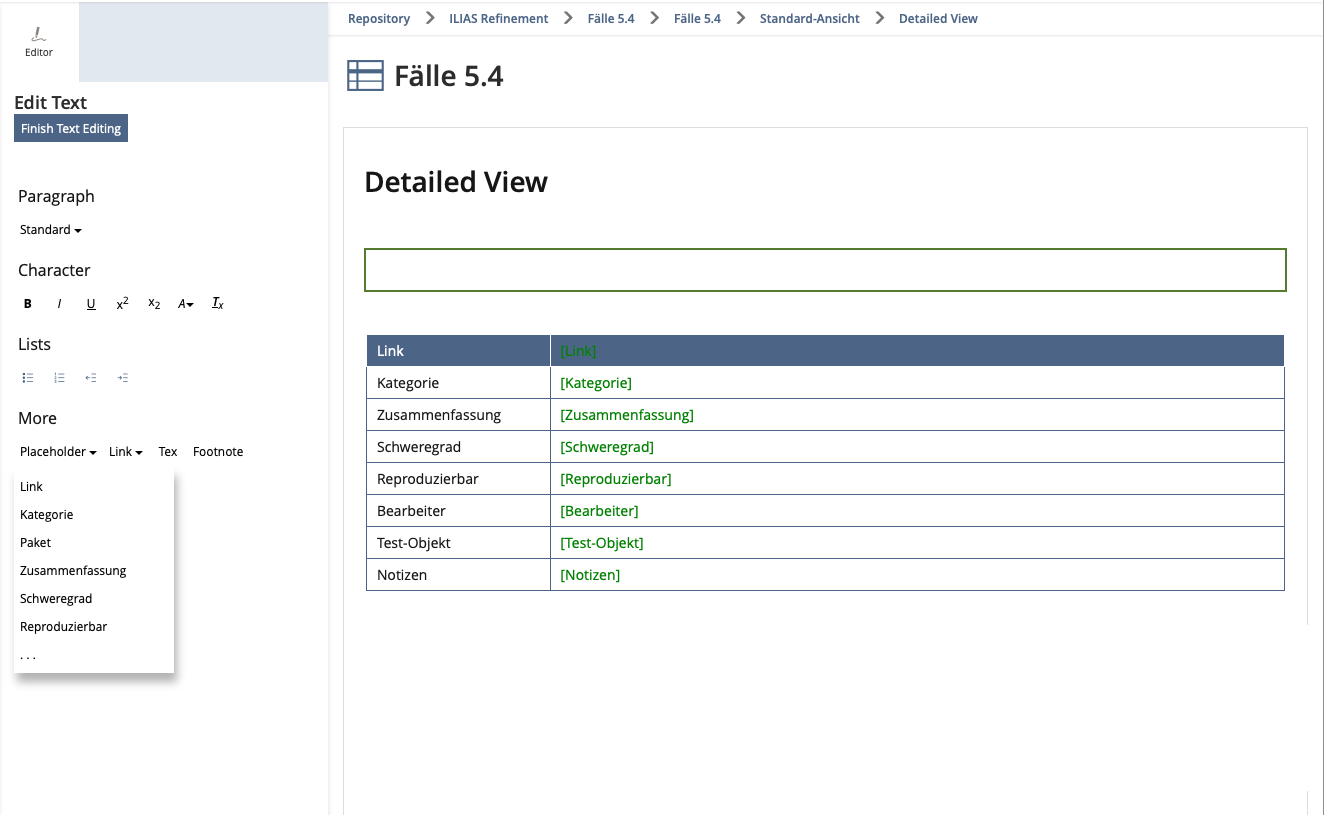Apply italic formatting
The width and height of the screenshot is (1324, 815).
click(59, 304)
